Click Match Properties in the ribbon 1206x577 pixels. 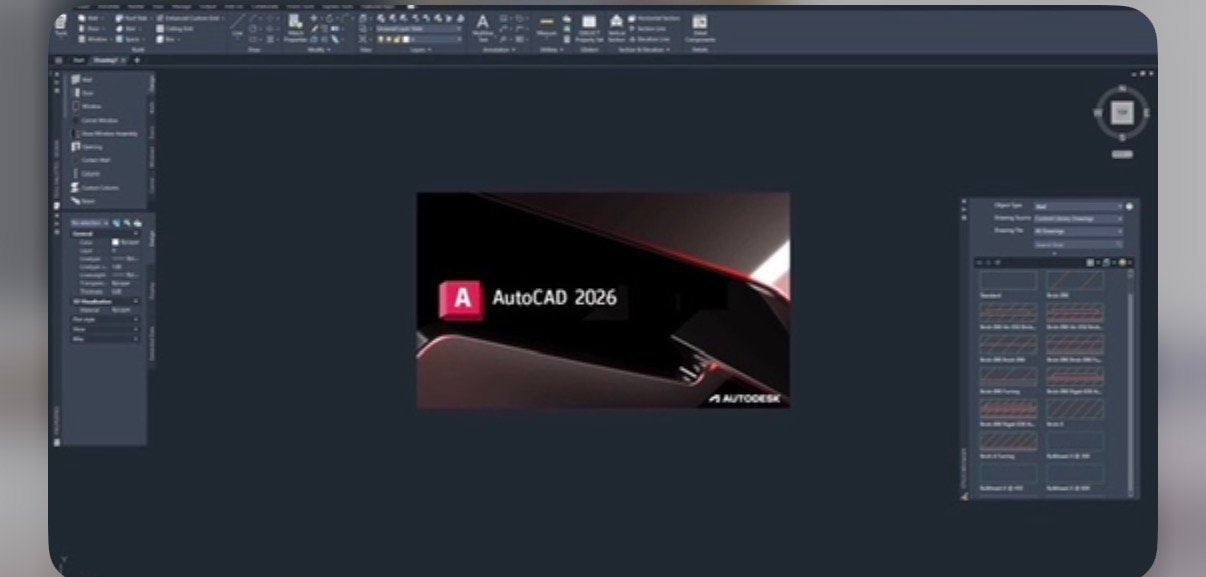pos(295,27)
